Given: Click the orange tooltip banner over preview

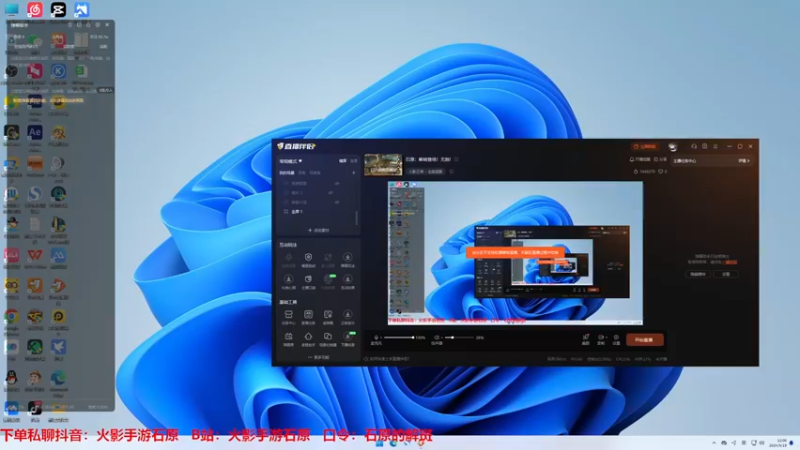Looking at the screenshot, I should tap(515, 253).
